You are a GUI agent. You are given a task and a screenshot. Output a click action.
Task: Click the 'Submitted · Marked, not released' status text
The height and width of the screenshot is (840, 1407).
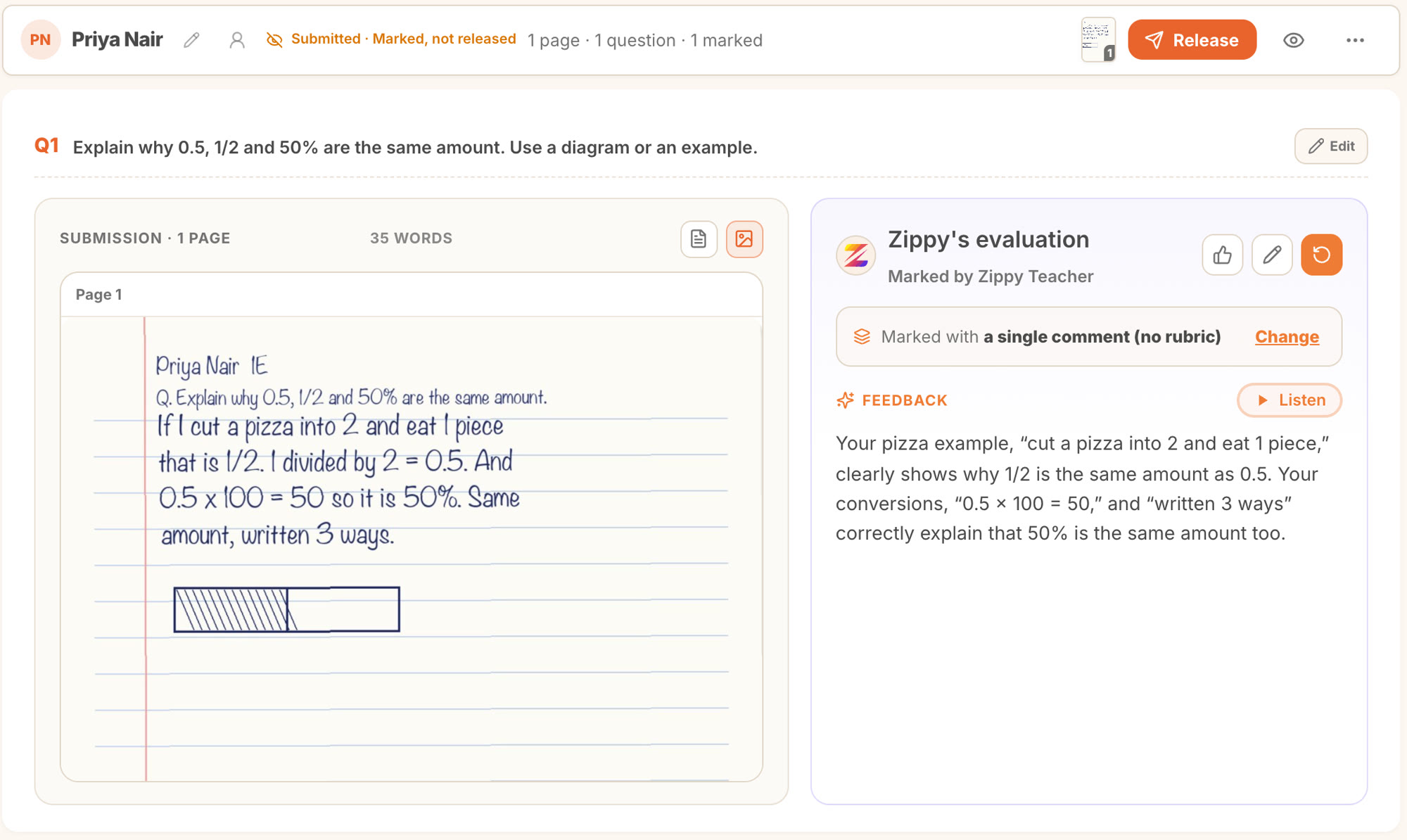404,39
